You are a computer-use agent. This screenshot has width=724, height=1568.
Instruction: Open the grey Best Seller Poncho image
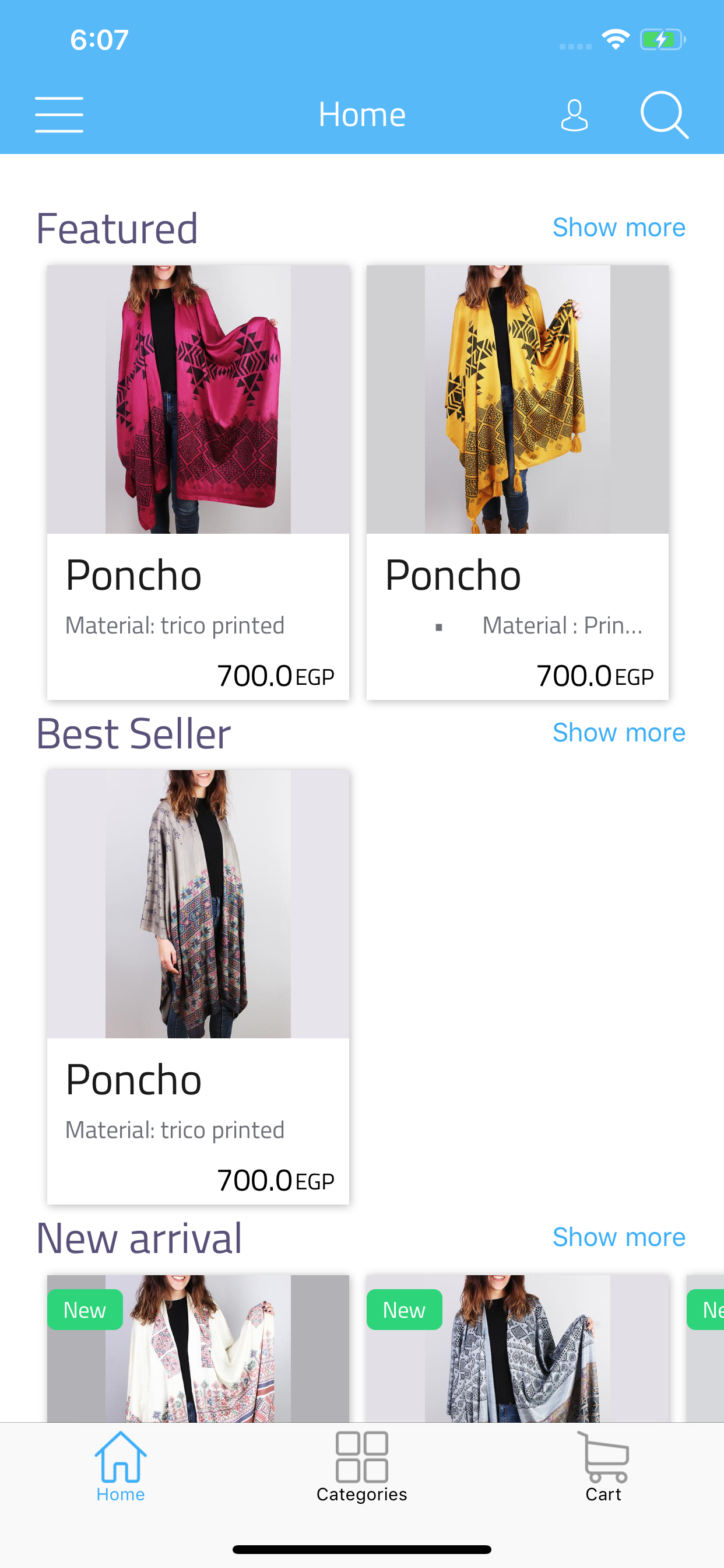tap(198, 904)
